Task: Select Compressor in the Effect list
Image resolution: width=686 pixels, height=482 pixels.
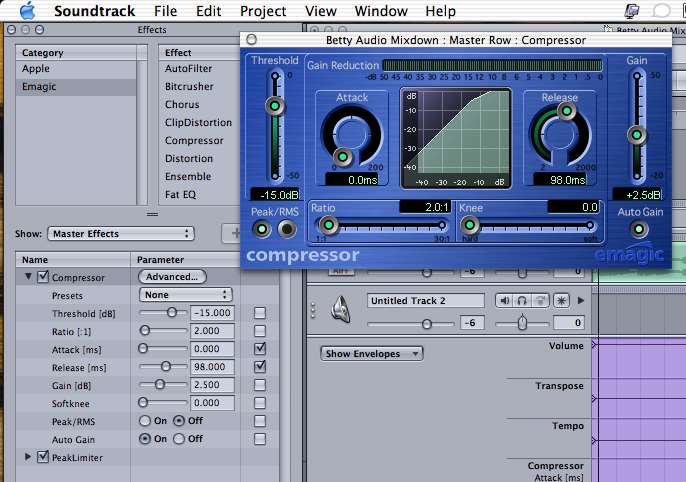Action: coord(194,140)
